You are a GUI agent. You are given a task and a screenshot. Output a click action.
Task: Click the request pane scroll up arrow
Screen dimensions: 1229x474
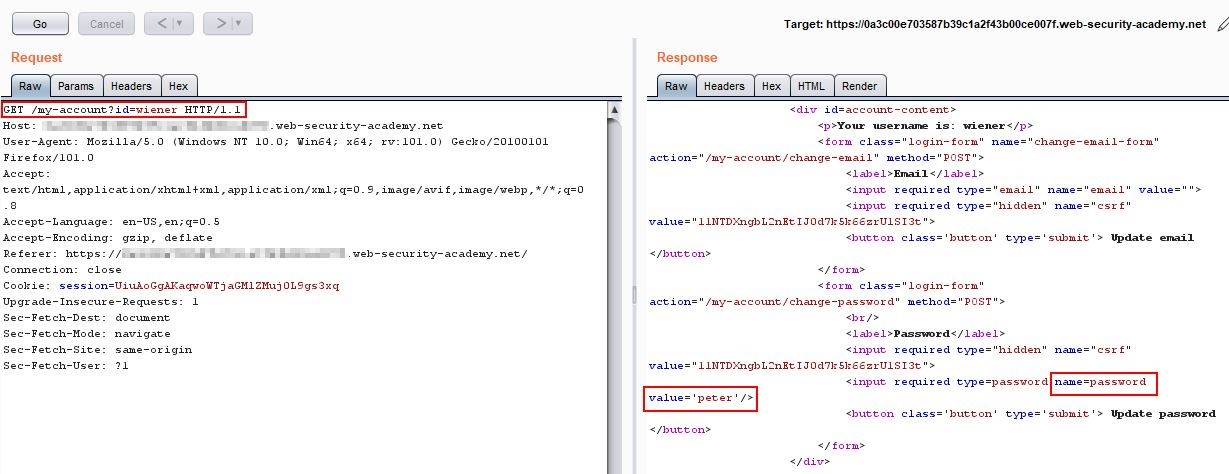click(x=614, y=108)
